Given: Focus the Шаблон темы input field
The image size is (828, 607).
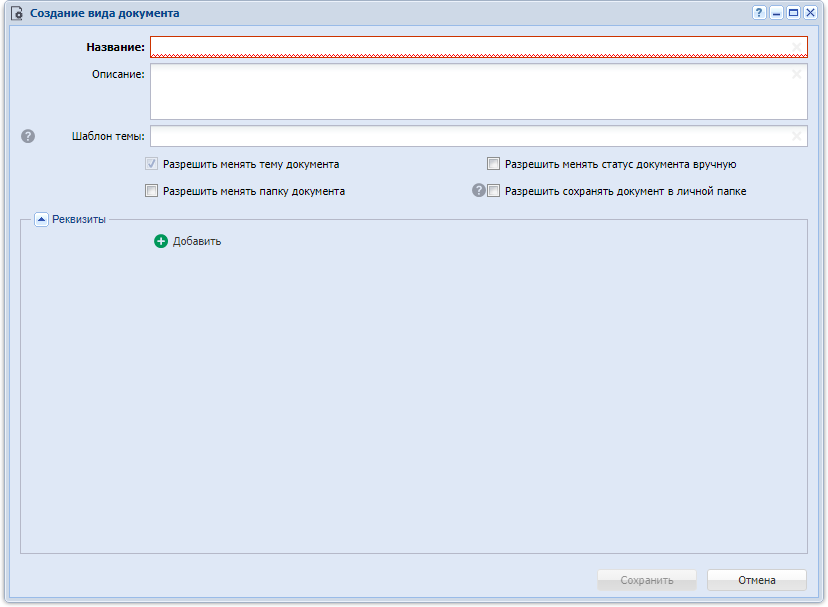Looking at the screenshot, I should [478, 136].
